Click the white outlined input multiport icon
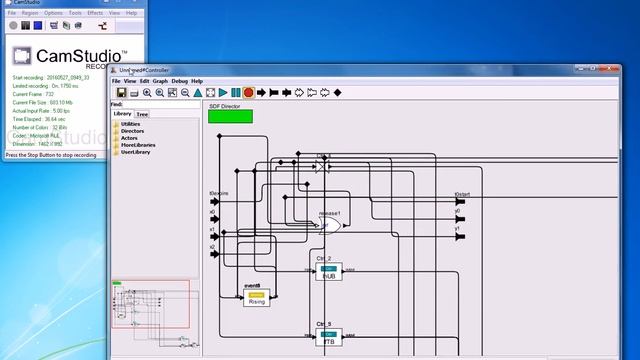Viewport: 640px width, 360px height. click(x=299, y=93)
